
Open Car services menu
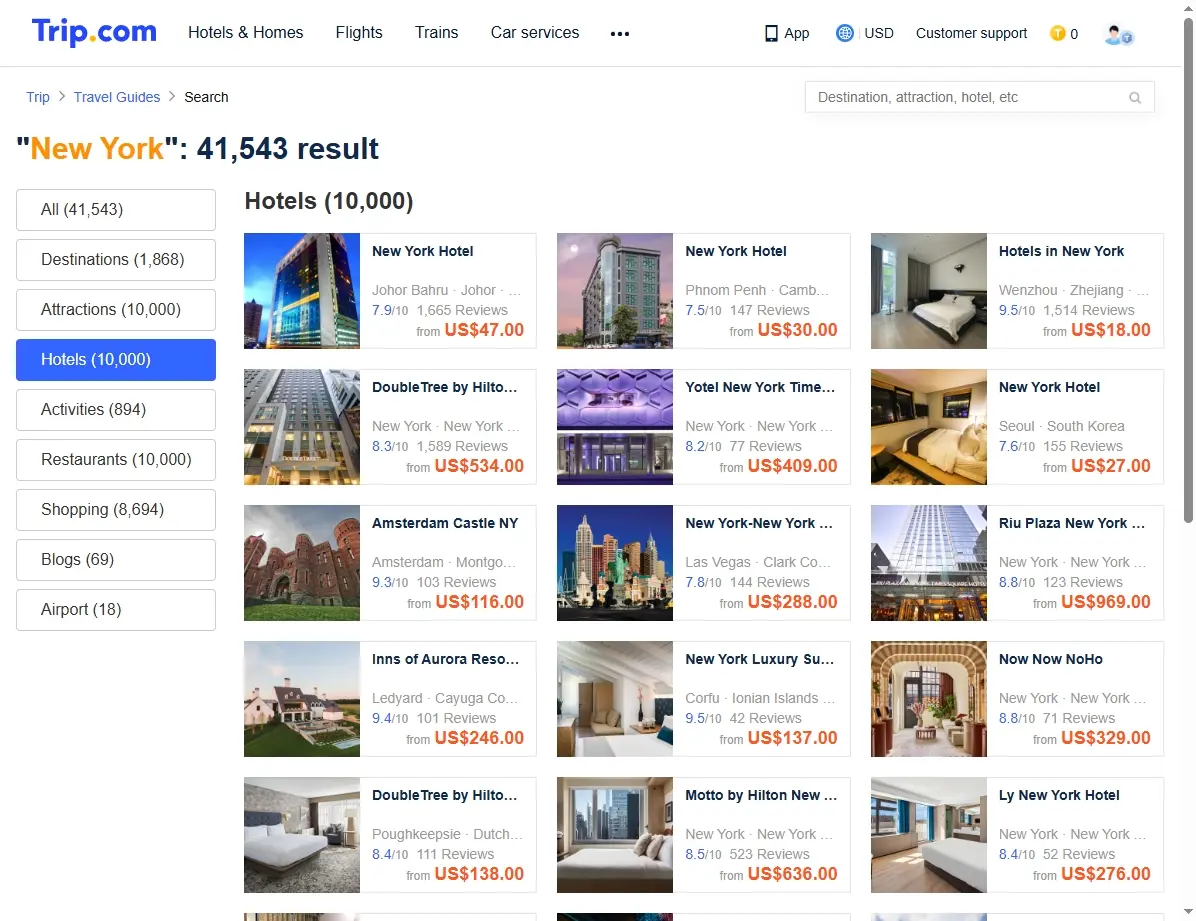pyautogui.click(x=535, y=33)
